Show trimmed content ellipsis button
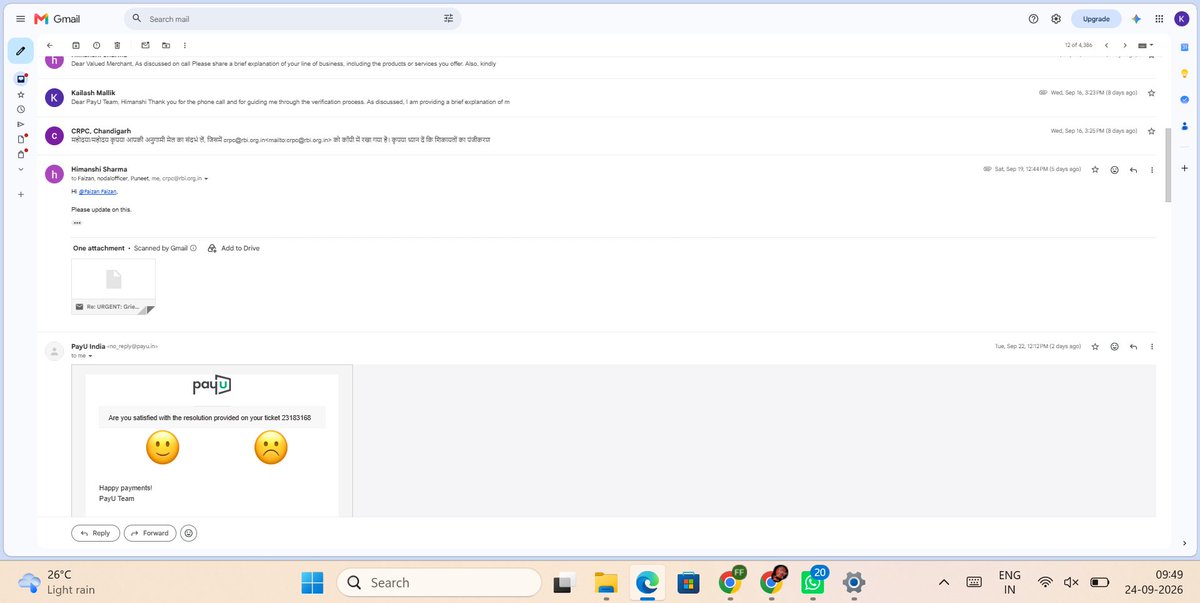 (77, 223)
